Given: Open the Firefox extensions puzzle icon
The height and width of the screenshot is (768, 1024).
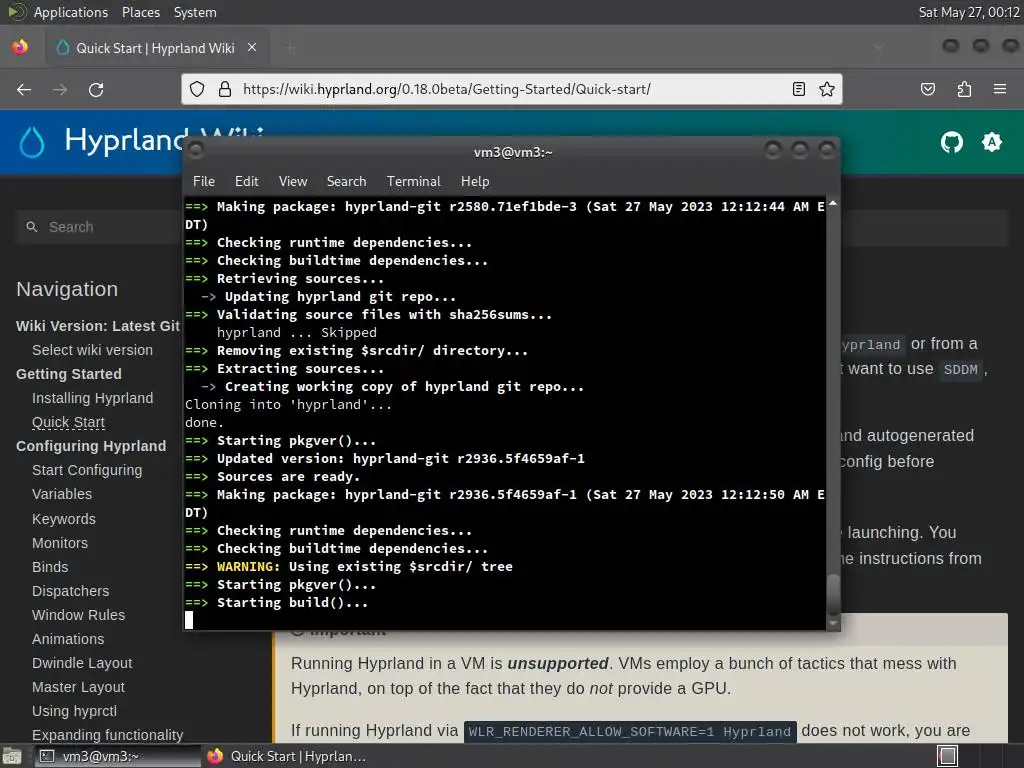Looking at the screenshot, I should coord(964,89).
